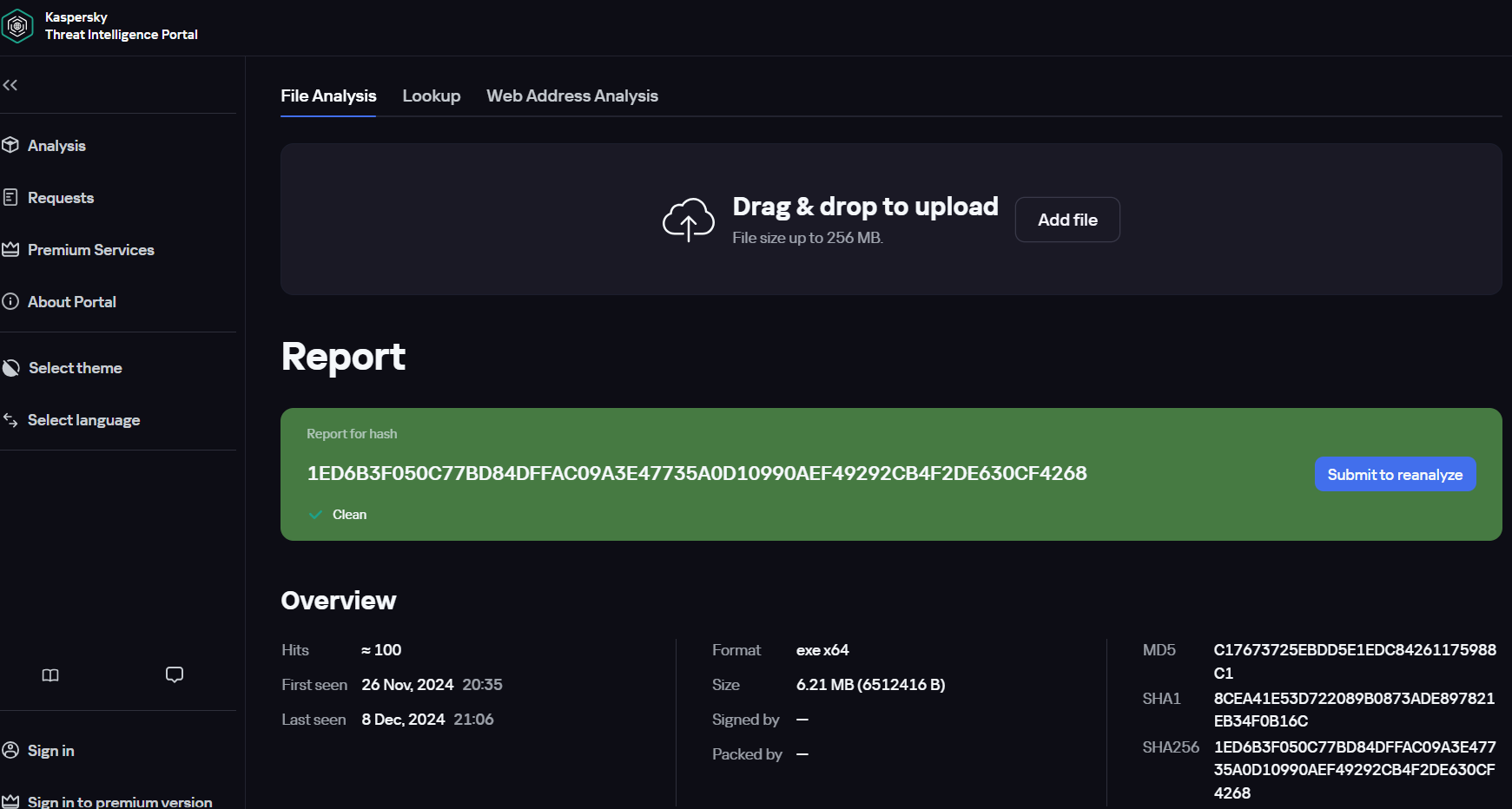Viewport: 1512px width, 809px height.
Task: Click the Select language arrows icon
Action: point(10,420)
